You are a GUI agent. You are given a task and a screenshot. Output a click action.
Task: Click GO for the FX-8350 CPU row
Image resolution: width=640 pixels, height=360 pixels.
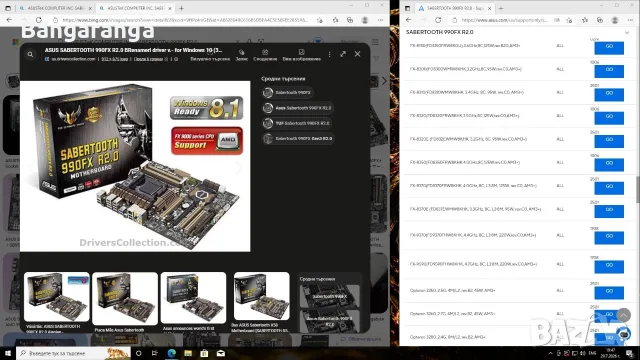(x=609, y=164)
